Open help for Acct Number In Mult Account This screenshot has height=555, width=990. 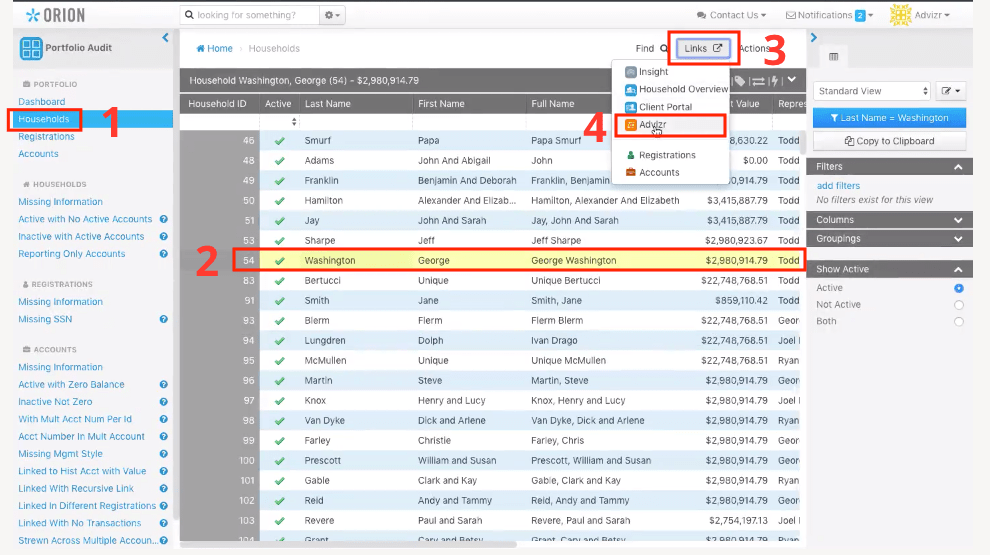click(164, 437)
